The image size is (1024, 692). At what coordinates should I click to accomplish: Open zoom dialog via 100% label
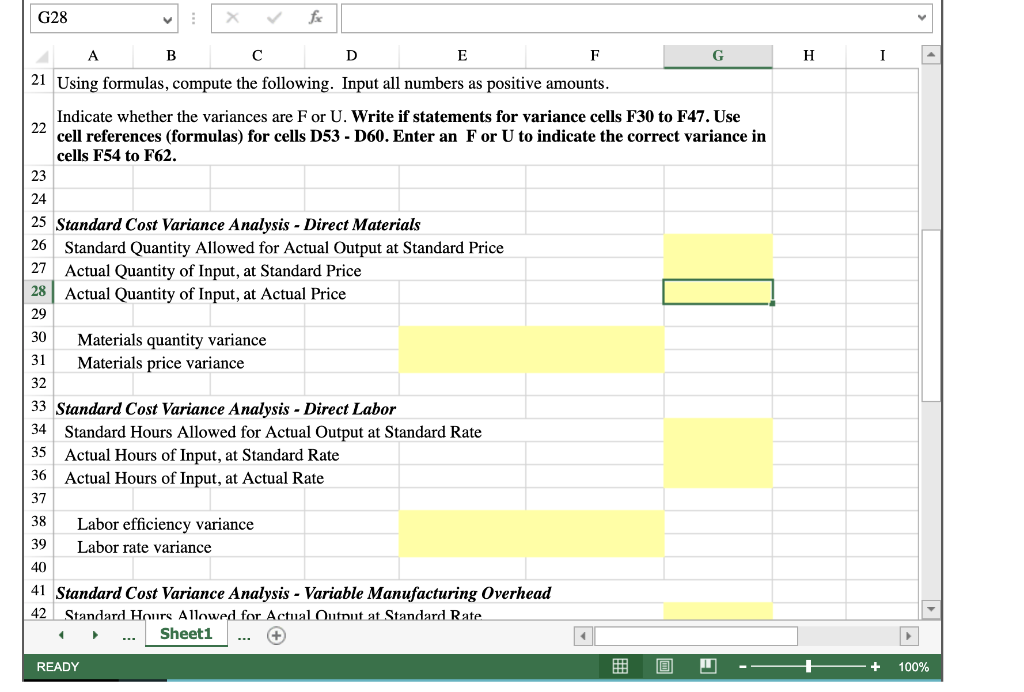click(913, 667)
